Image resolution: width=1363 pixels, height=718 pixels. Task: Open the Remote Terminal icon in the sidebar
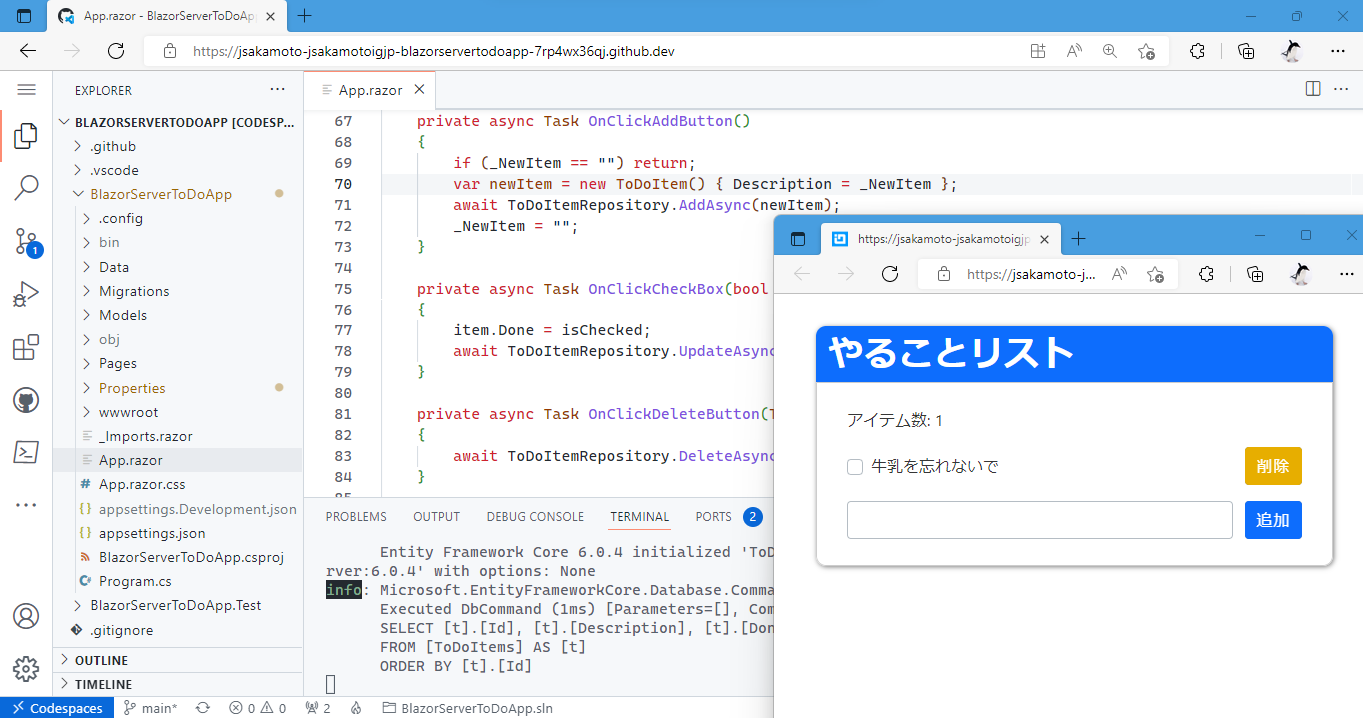click(25, 452)
